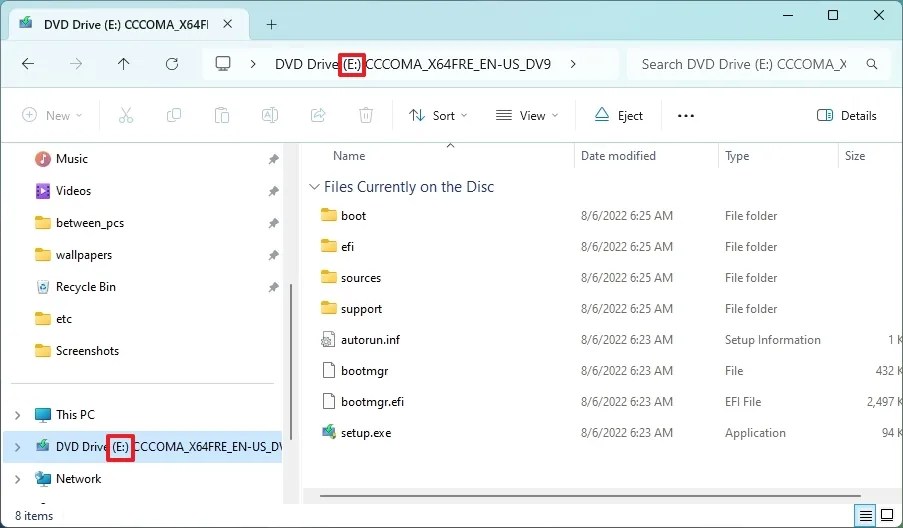Viewport: 903px width, 528px height.
Task: Go back with the left arrow button
Action: pyautogui.click(x=28, y=64)
